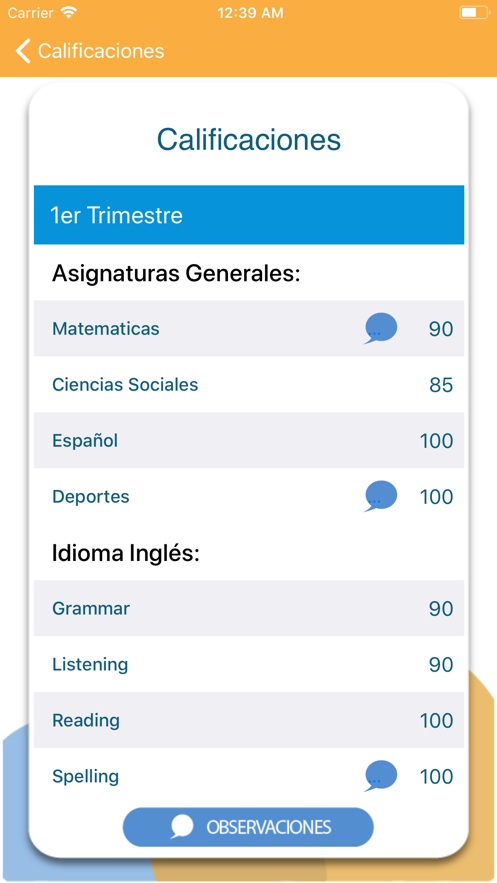497x883 pixels.
Task: Open the Grammar grade row
Action: pos(249,608)
